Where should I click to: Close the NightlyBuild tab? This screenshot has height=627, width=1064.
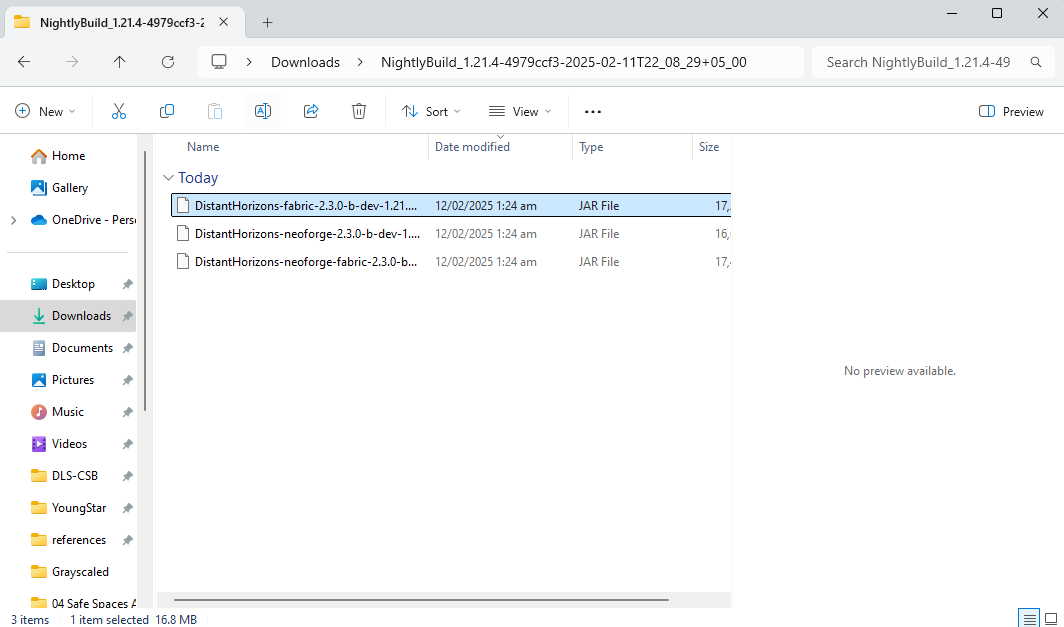pyautogui.click(x=223, y=22)
